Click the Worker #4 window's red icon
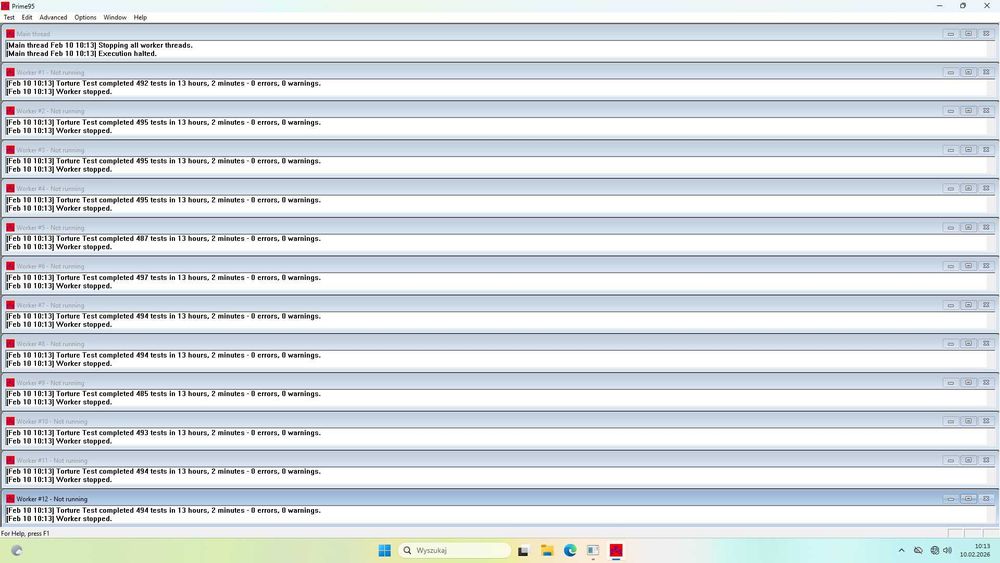Image resolution: width=1000 pixels, height=563 pixels. click(10, 189)
